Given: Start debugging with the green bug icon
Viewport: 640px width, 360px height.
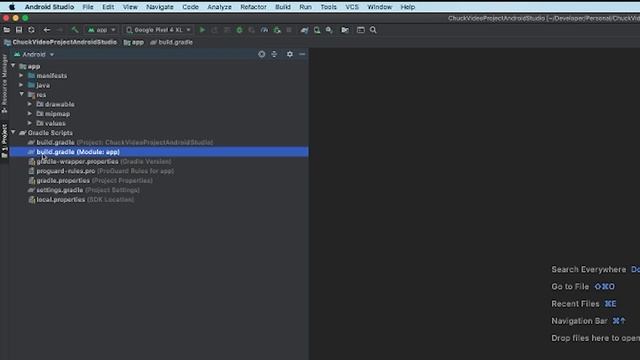Looking at the screenshot, I should pos(239,30).
